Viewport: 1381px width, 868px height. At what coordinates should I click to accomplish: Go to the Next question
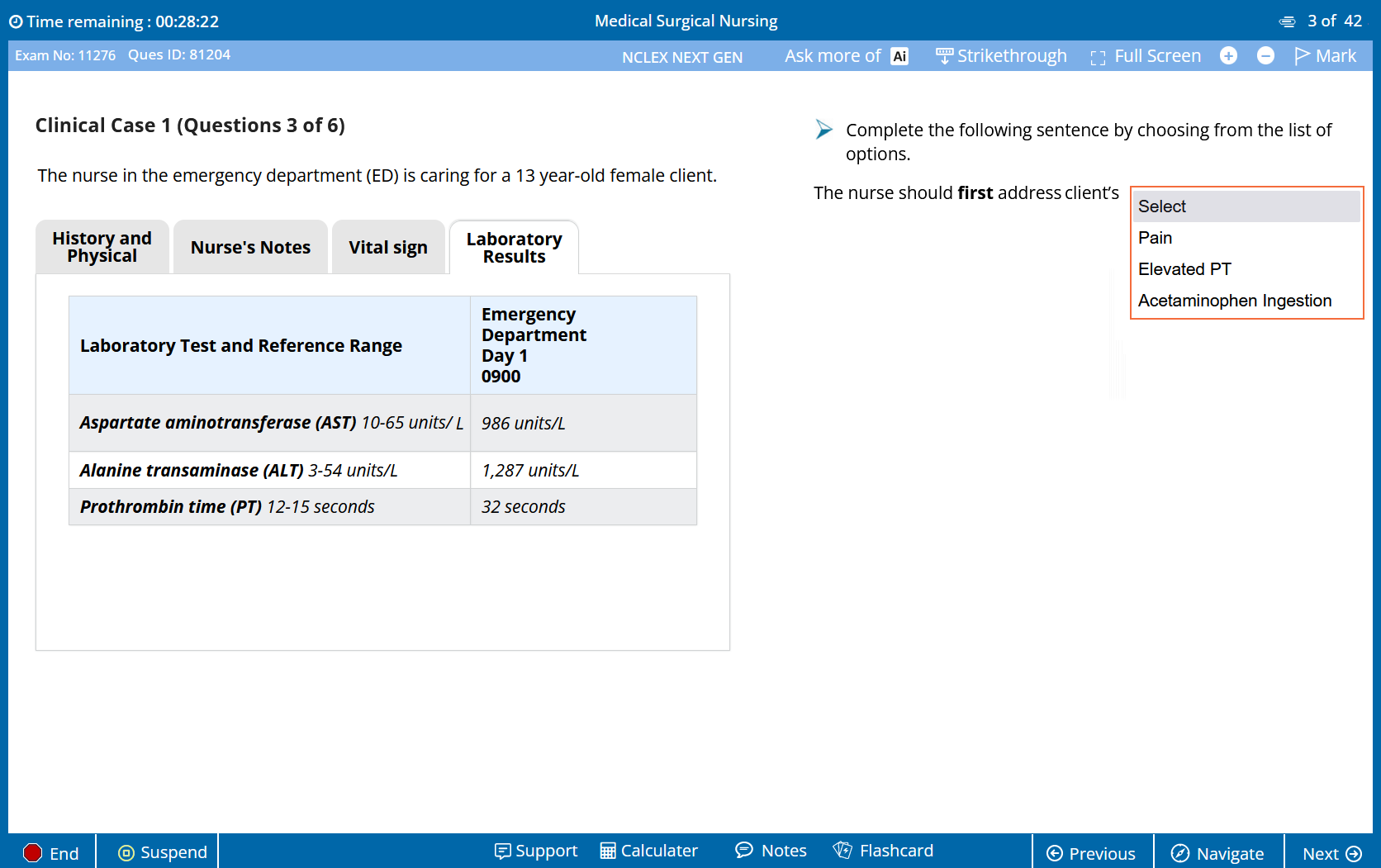pos(1332,854)
